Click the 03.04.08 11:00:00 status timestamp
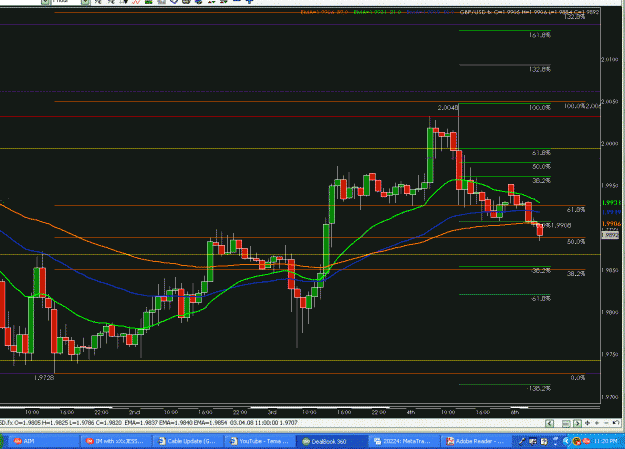The height and width of the screenshot is (449, 625). coord(253,423)
